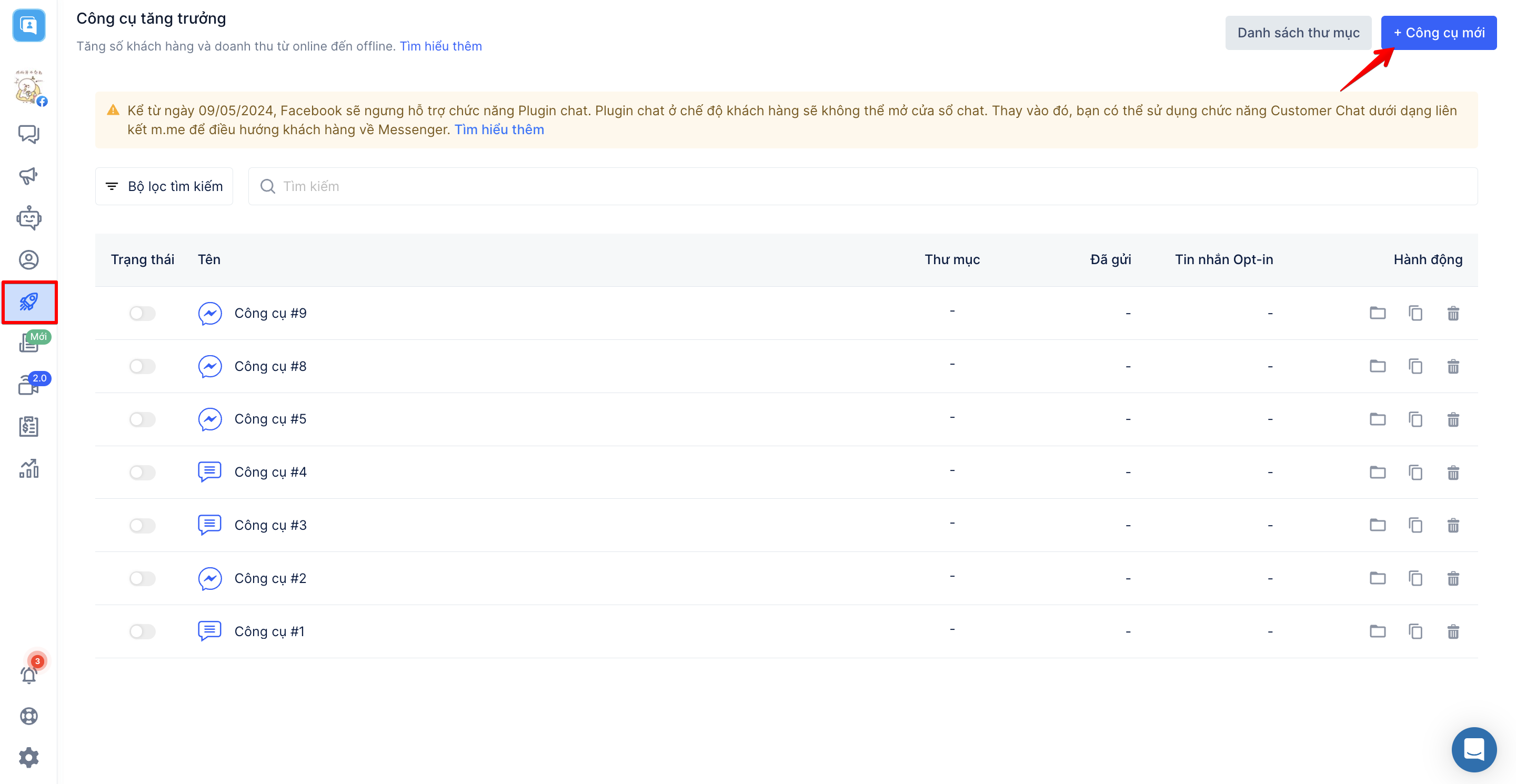Select the rocket growth tools icon
Screen dimensions: 1516x784
pyautogui.click(x=29, y=302)
